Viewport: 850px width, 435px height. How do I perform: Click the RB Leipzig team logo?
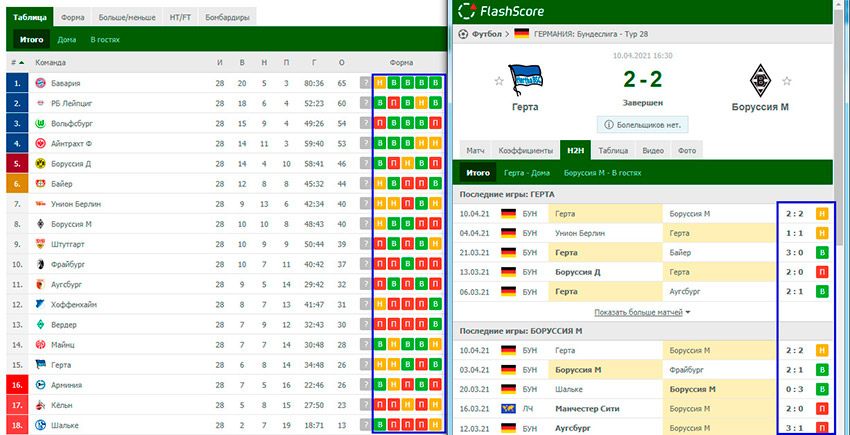coord(40,104)
